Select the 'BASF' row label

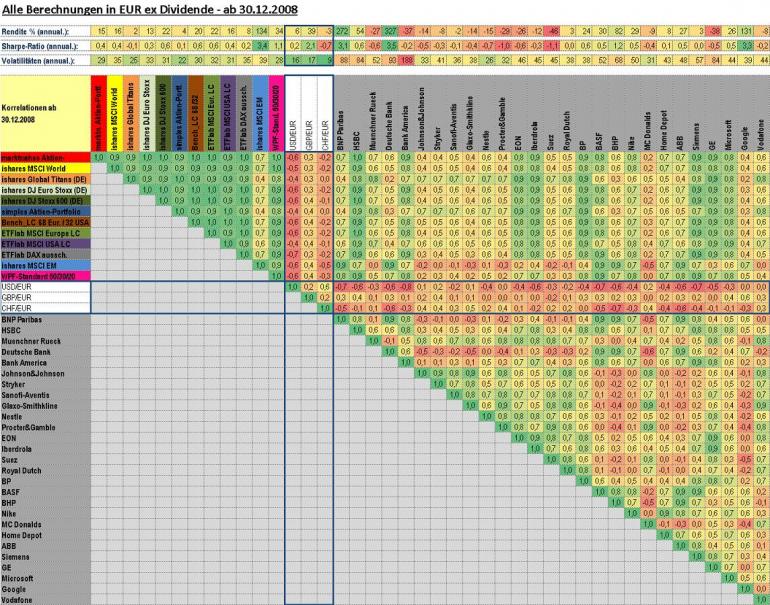46,492
